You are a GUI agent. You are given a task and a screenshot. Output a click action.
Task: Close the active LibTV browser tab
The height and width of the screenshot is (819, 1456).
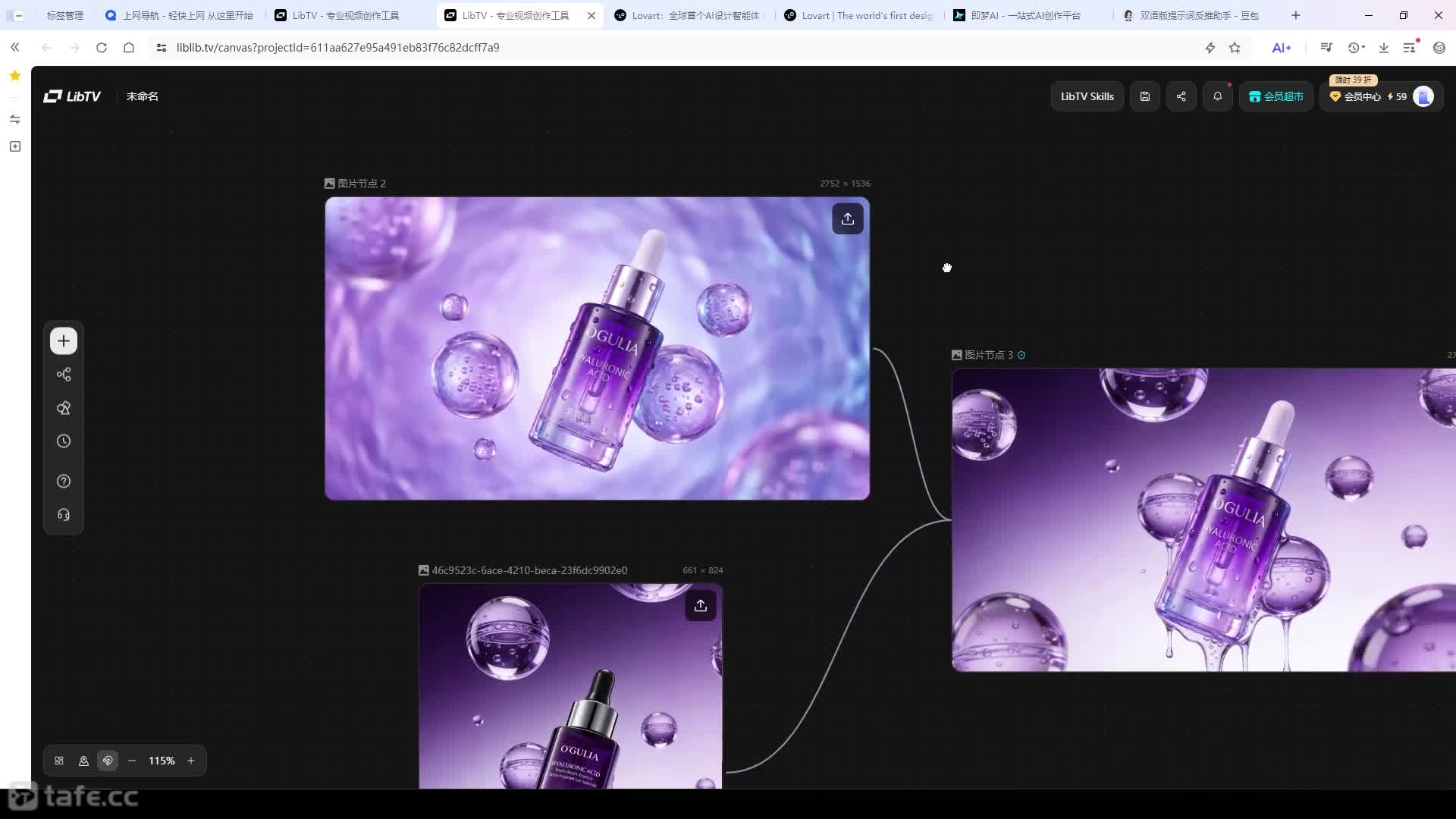point(591,15)
